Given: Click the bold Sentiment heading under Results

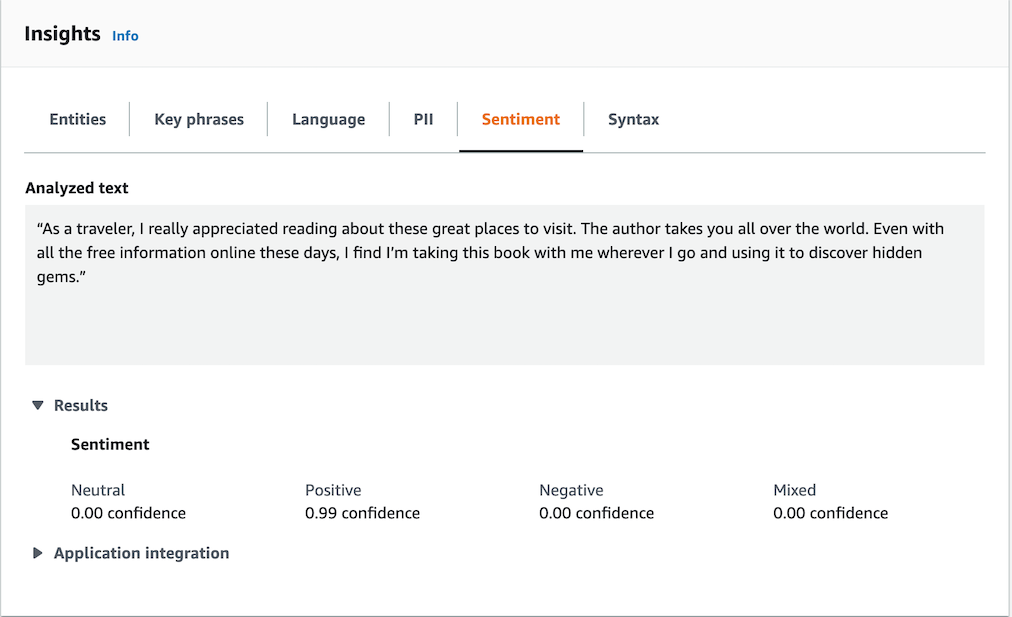Looking at the screenshot, I should point(110,444).
